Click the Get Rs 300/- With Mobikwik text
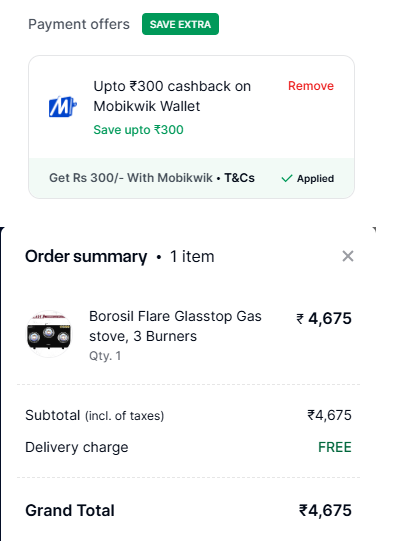This screenshot has width=409, height=550. 130,178
